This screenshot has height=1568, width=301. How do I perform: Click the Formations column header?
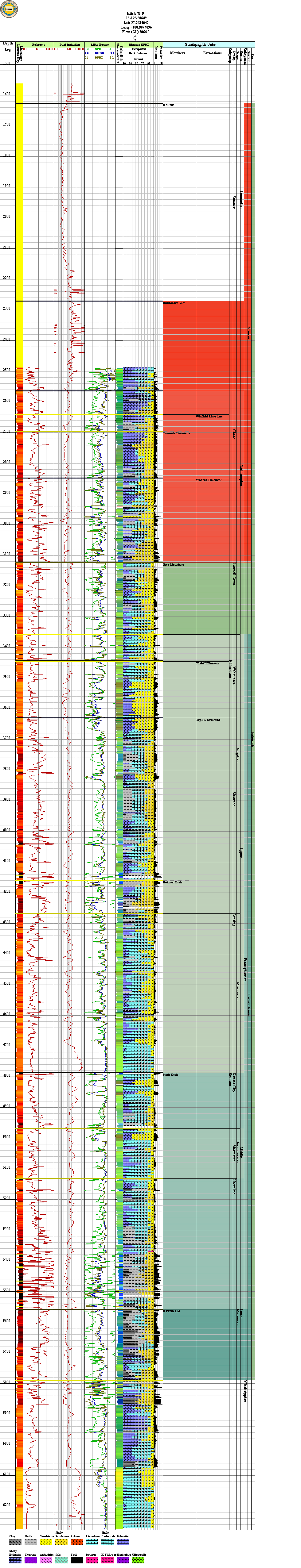tap(213, 53)
